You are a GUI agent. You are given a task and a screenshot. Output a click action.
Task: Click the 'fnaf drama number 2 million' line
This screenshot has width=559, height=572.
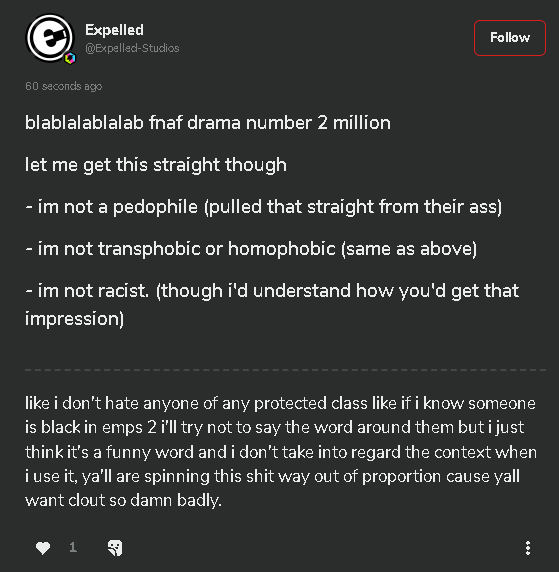(x=208, y=123)
